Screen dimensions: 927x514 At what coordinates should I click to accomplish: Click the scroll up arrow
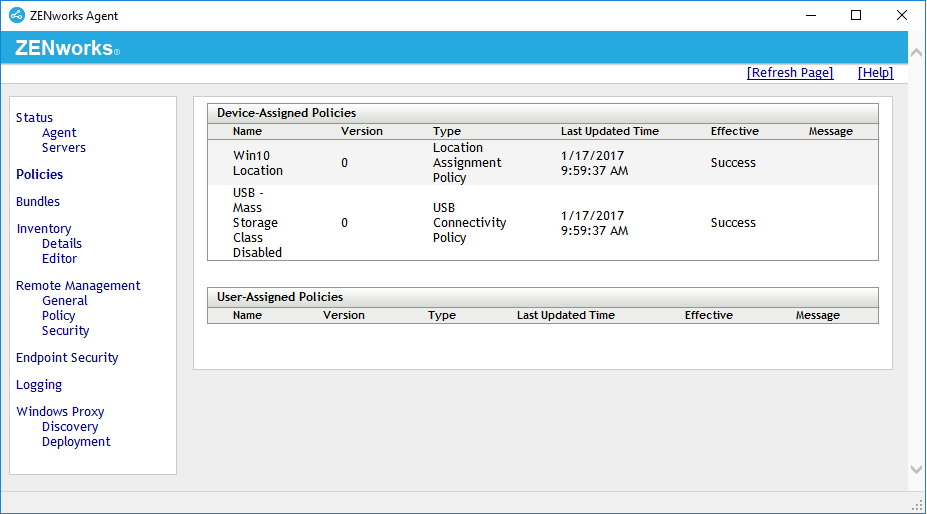pos(916,53)
